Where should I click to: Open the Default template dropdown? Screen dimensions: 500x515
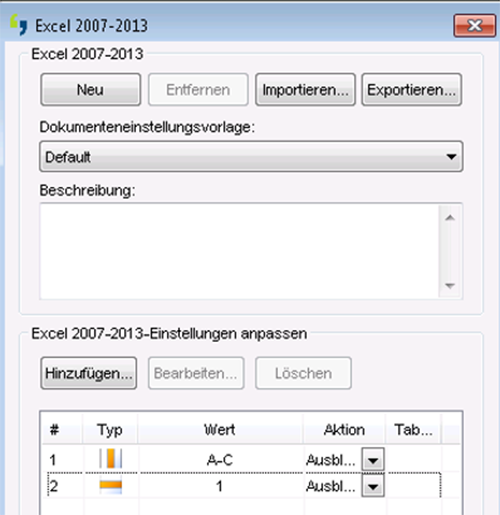click(251, 156)
